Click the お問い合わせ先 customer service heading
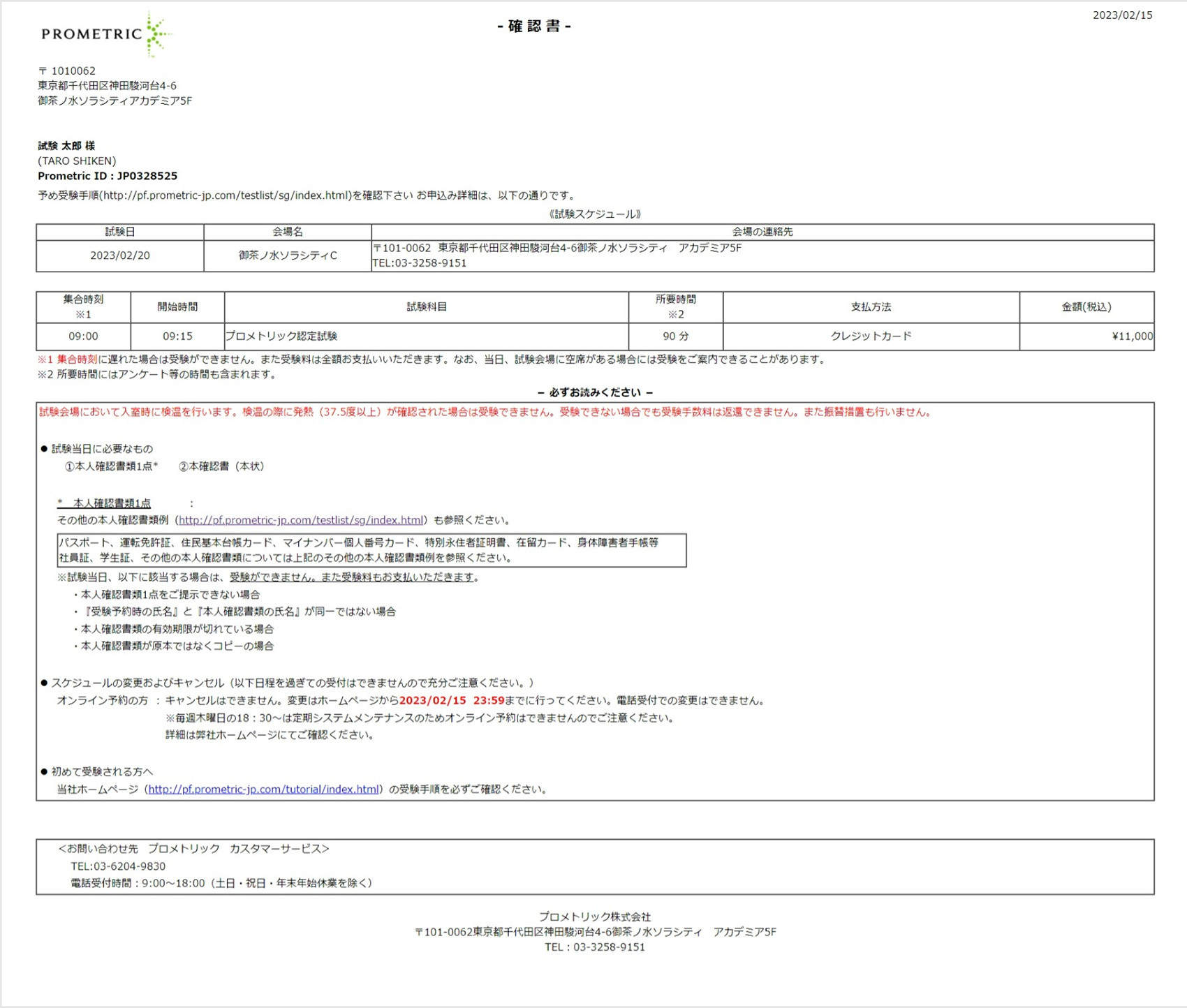The height and width of the screenshot is (1008, 1187). 193,850
